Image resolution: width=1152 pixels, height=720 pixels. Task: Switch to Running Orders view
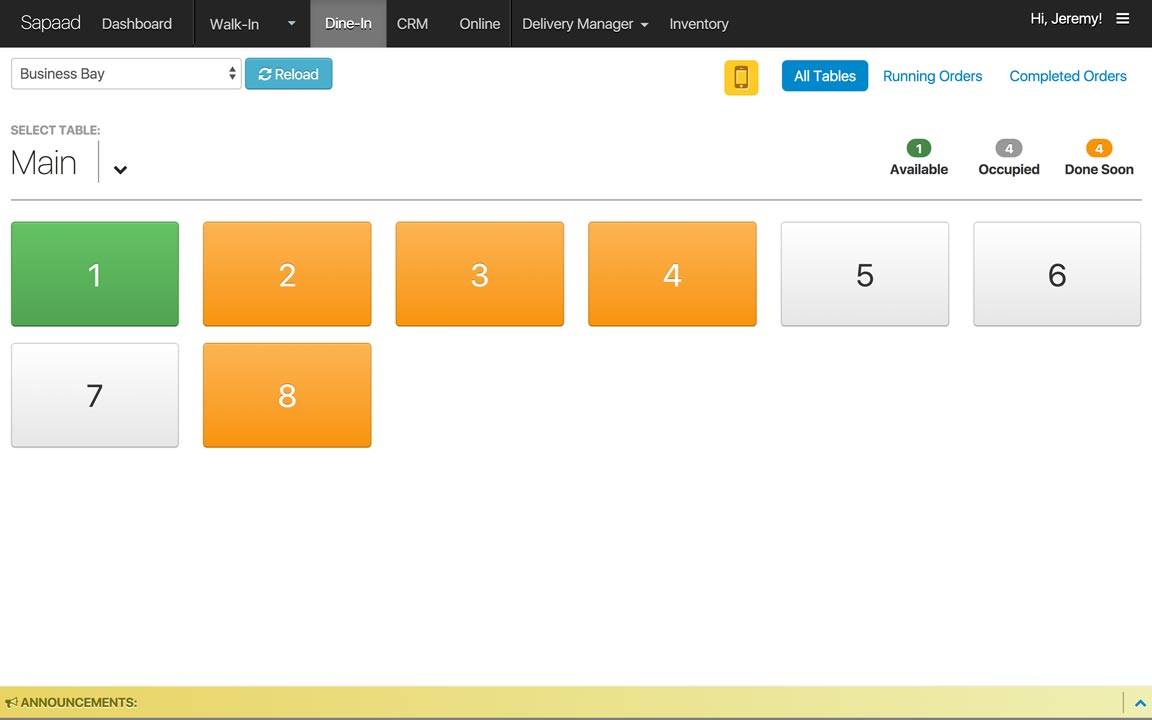pos(932,76)
